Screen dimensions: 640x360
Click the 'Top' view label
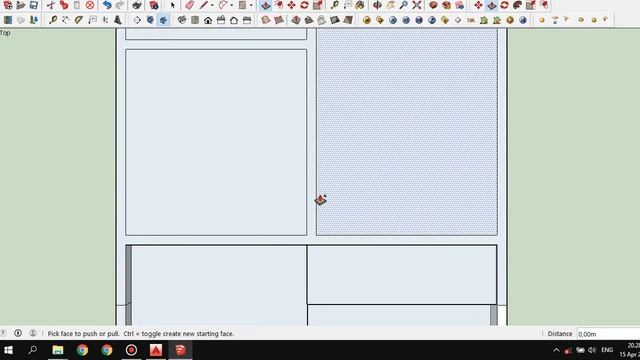coord(5,33)
